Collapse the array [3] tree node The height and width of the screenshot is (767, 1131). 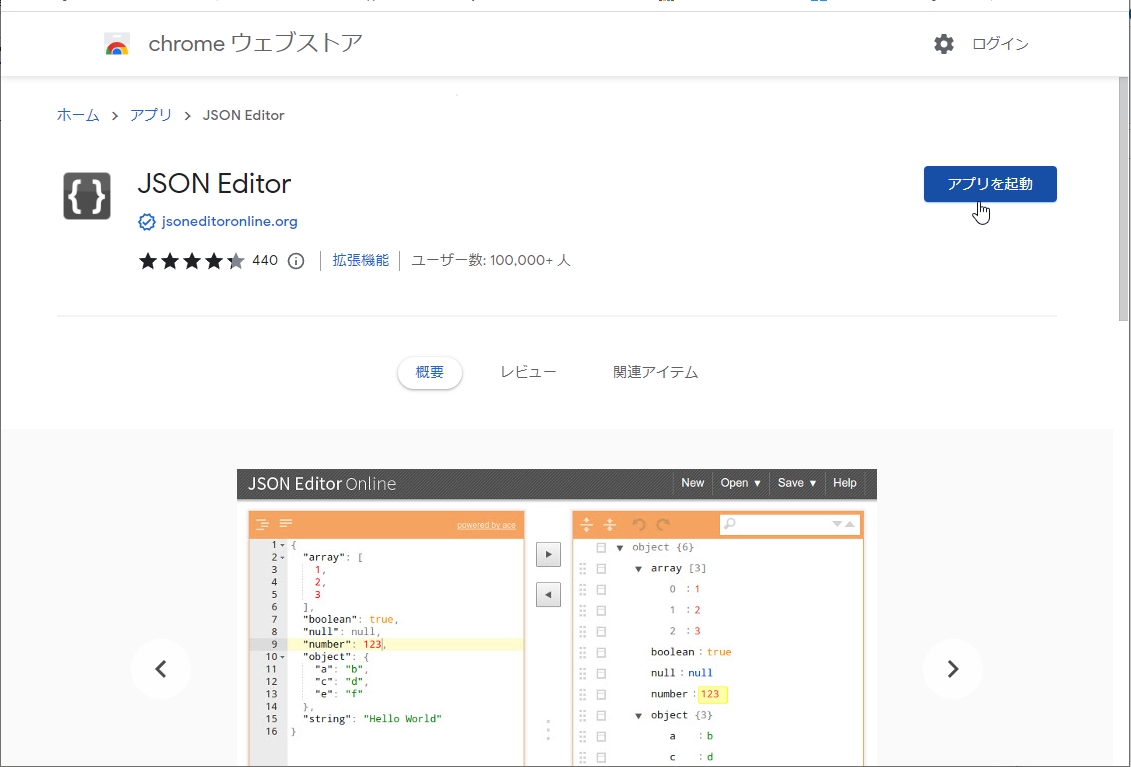[639, 568]
